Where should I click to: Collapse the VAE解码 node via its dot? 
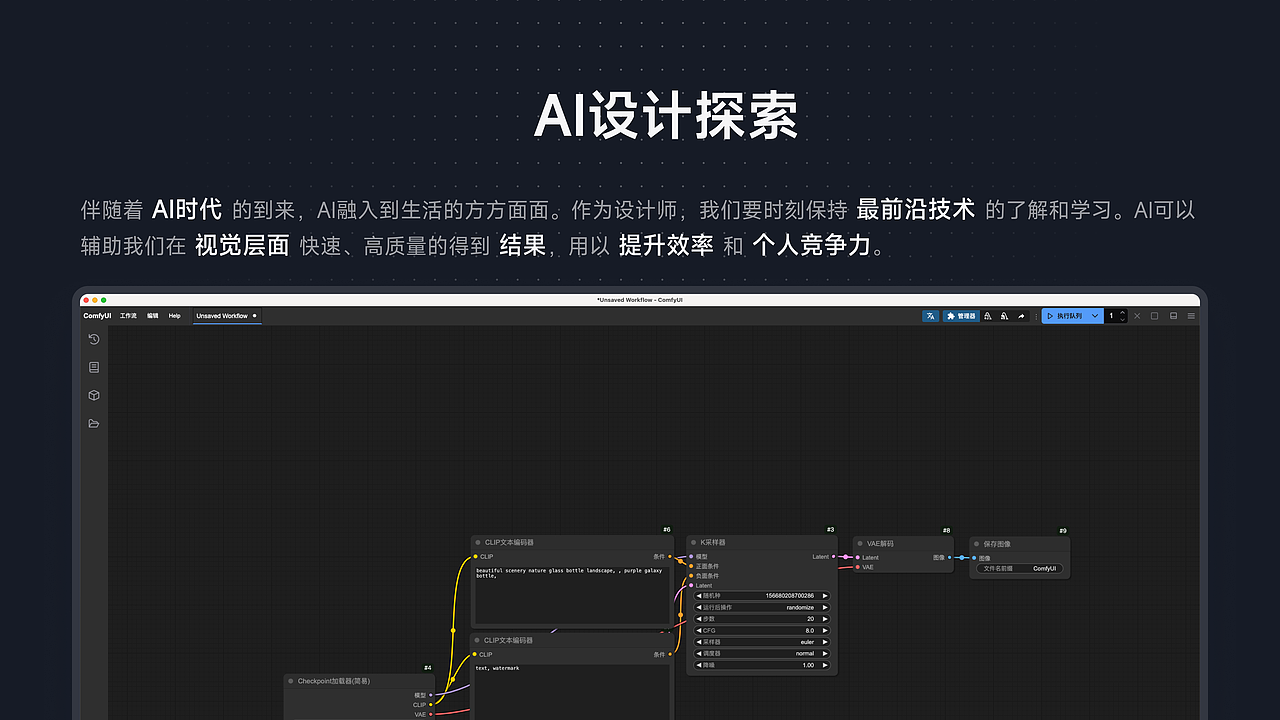click(x=860, y=544)
